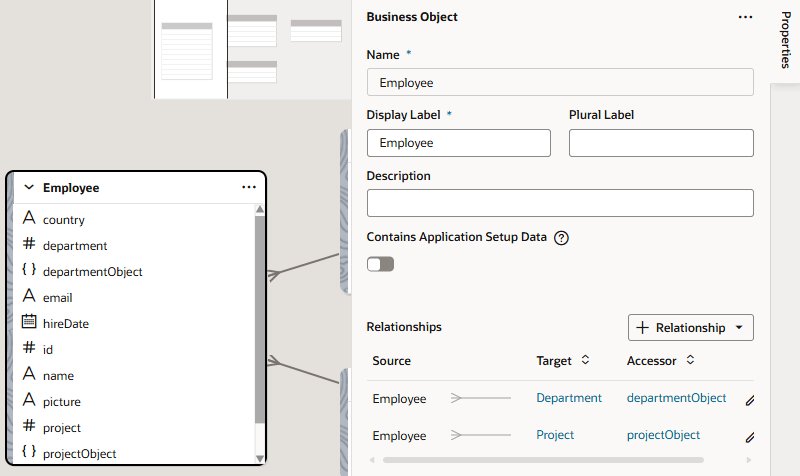This screenshot has width=800, height=476.
Task: Select the departmentObject field row
Action: [x=134, y=271]
